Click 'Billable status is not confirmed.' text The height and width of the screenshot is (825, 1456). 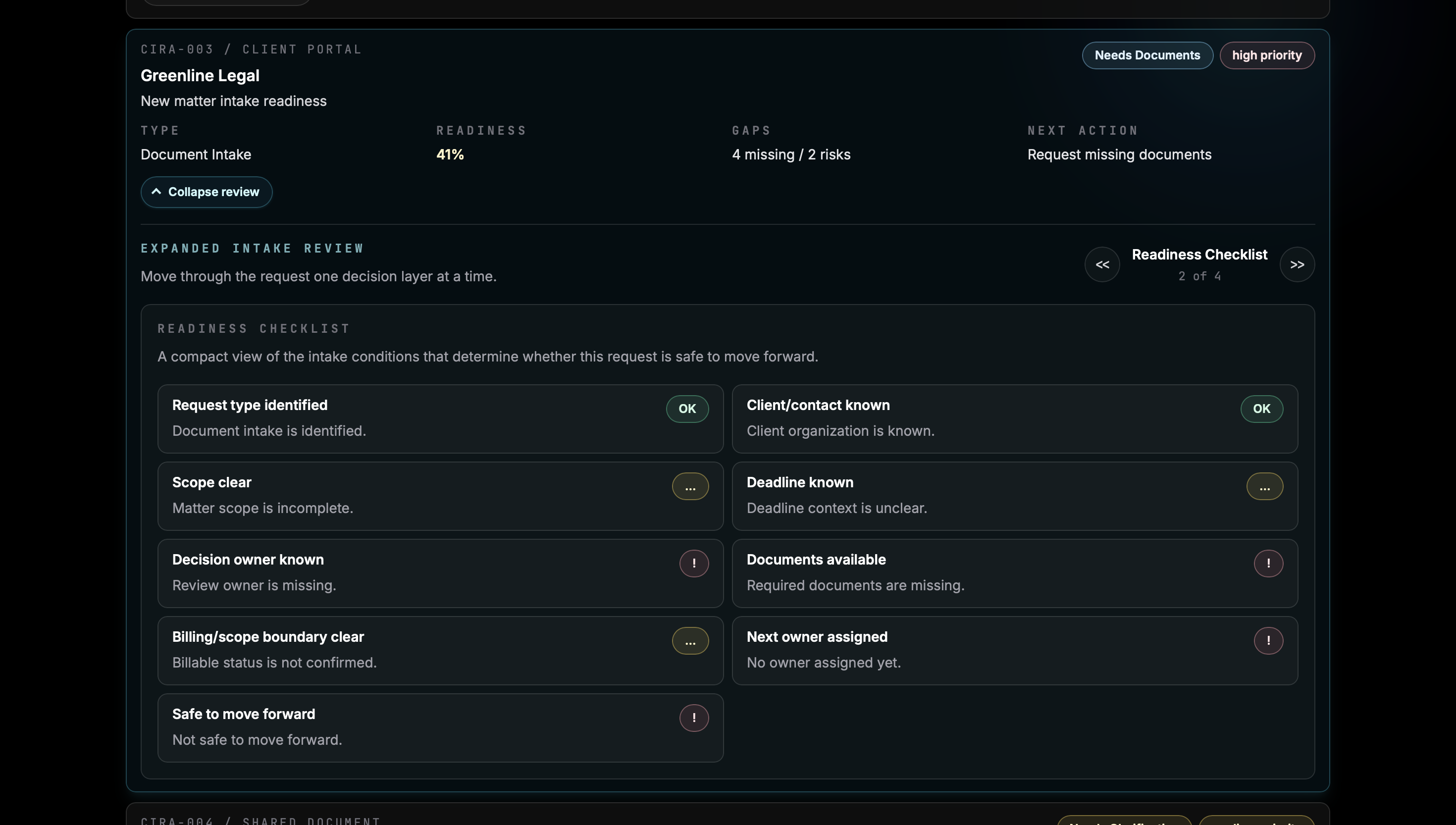(x=274, y=663)
